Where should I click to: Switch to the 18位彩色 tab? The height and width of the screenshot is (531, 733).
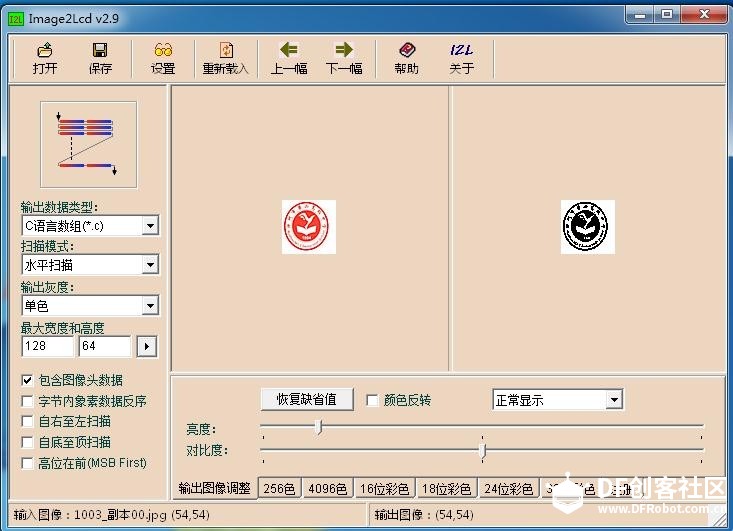[x=446, y=489]
